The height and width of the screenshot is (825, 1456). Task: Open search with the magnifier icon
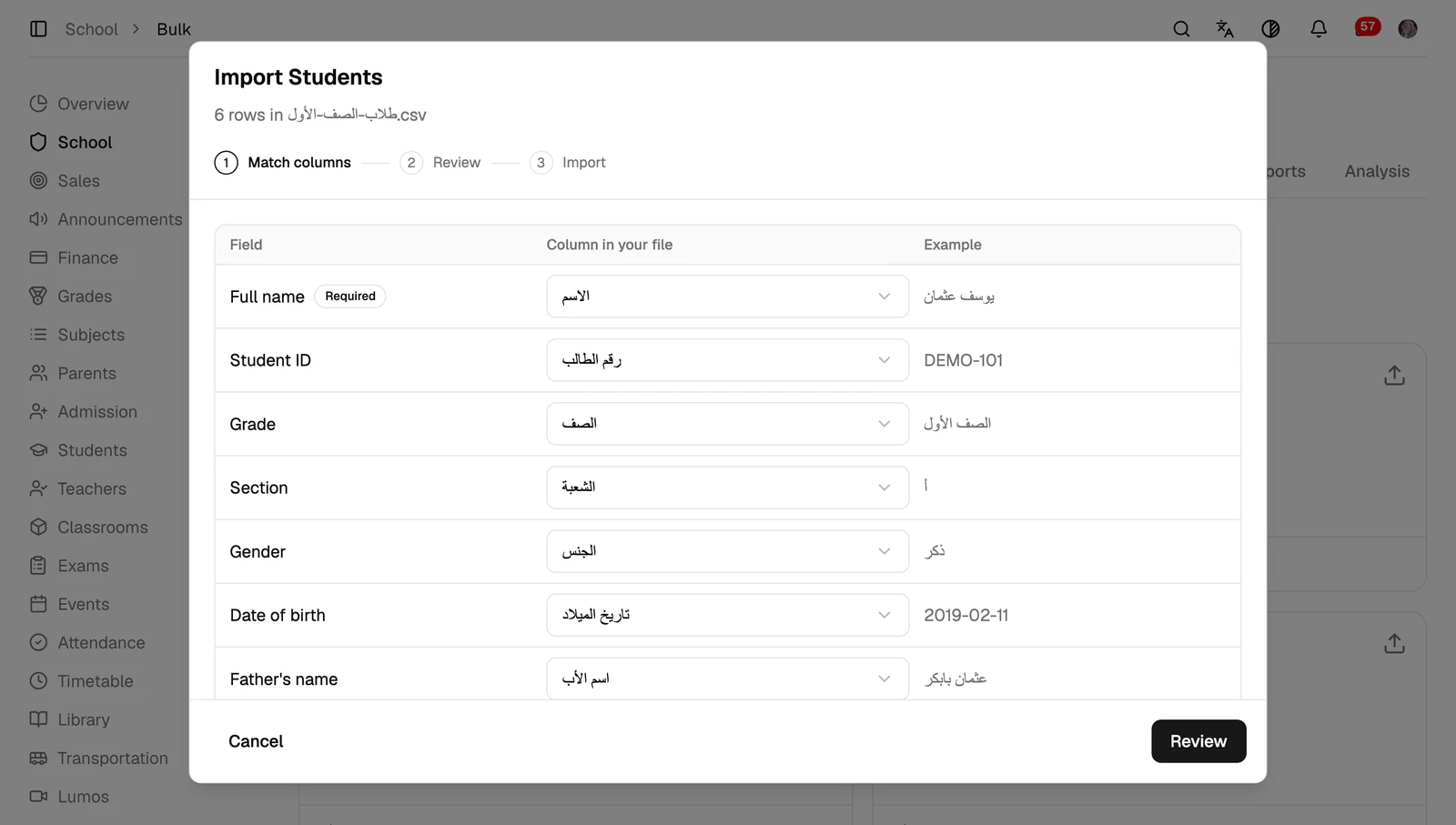coord(1181,29)
